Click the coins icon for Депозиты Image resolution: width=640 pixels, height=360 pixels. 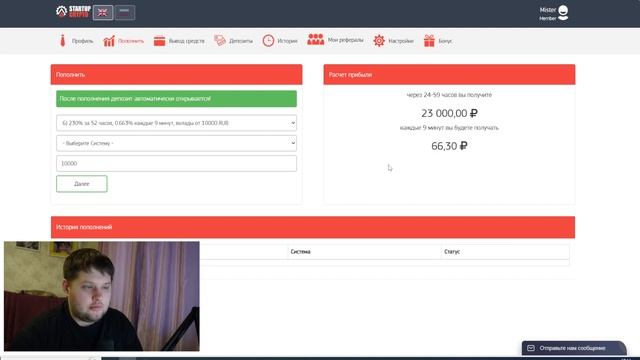tap(220, 40)
